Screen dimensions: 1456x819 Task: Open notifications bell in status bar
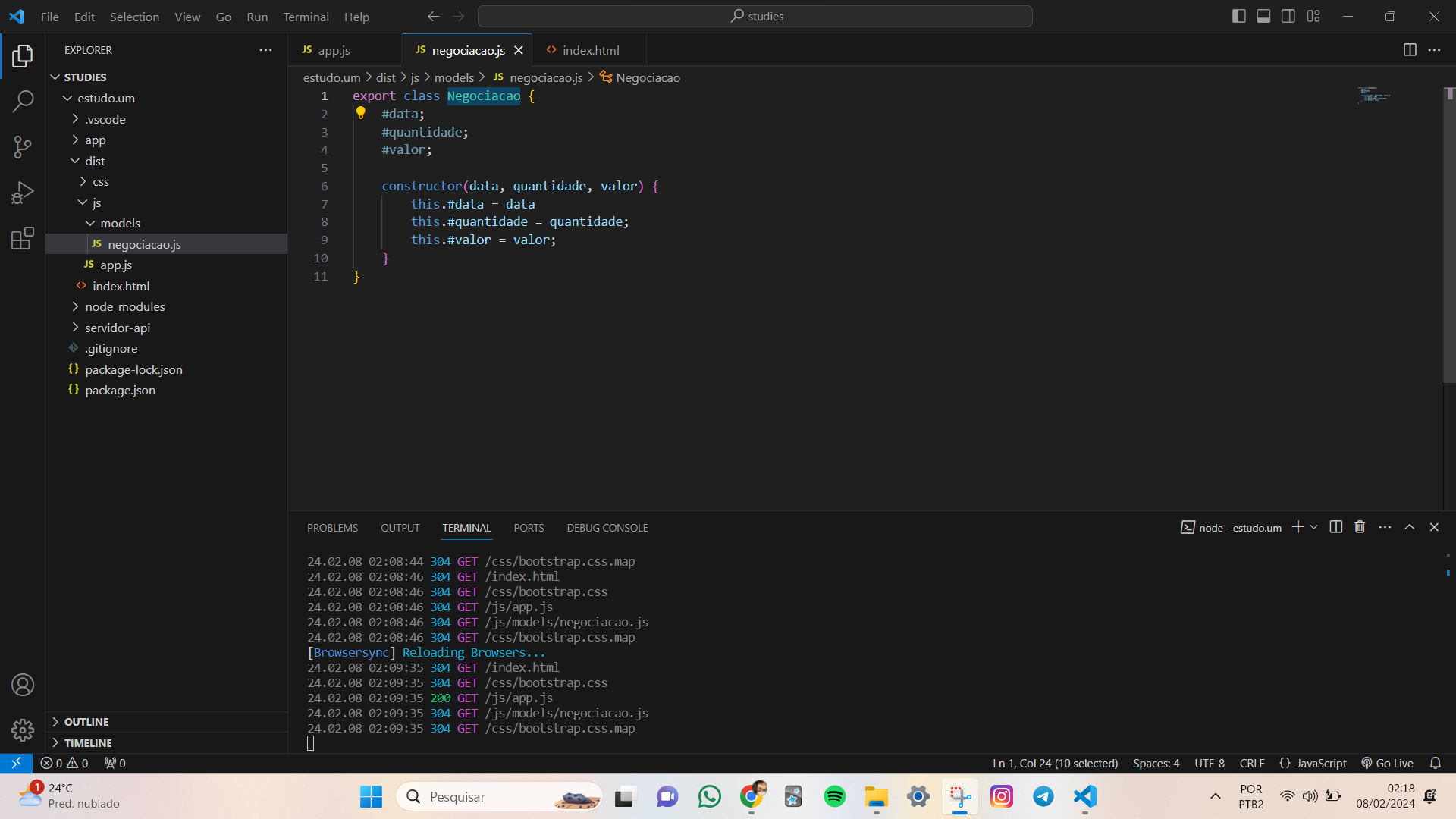pos(1436,763)
